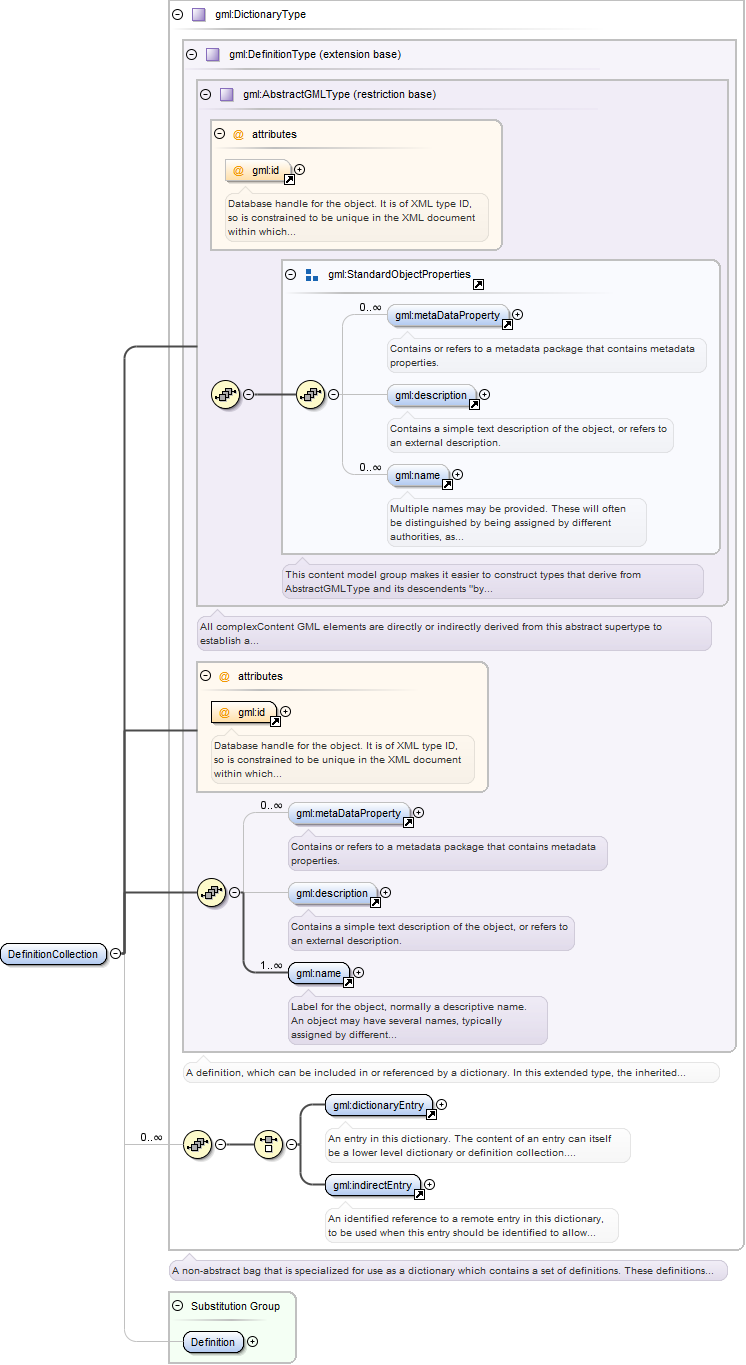Follow the link arrow on gml:description in the DefinitionType sequence
This screenshot has width=746, height=1365.
click(x=375, y=902)
